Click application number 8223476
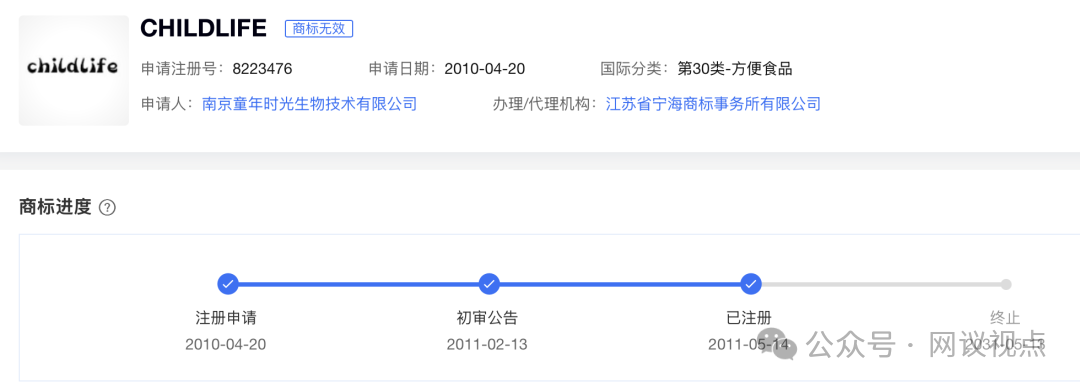 click(x=262, y=69)
